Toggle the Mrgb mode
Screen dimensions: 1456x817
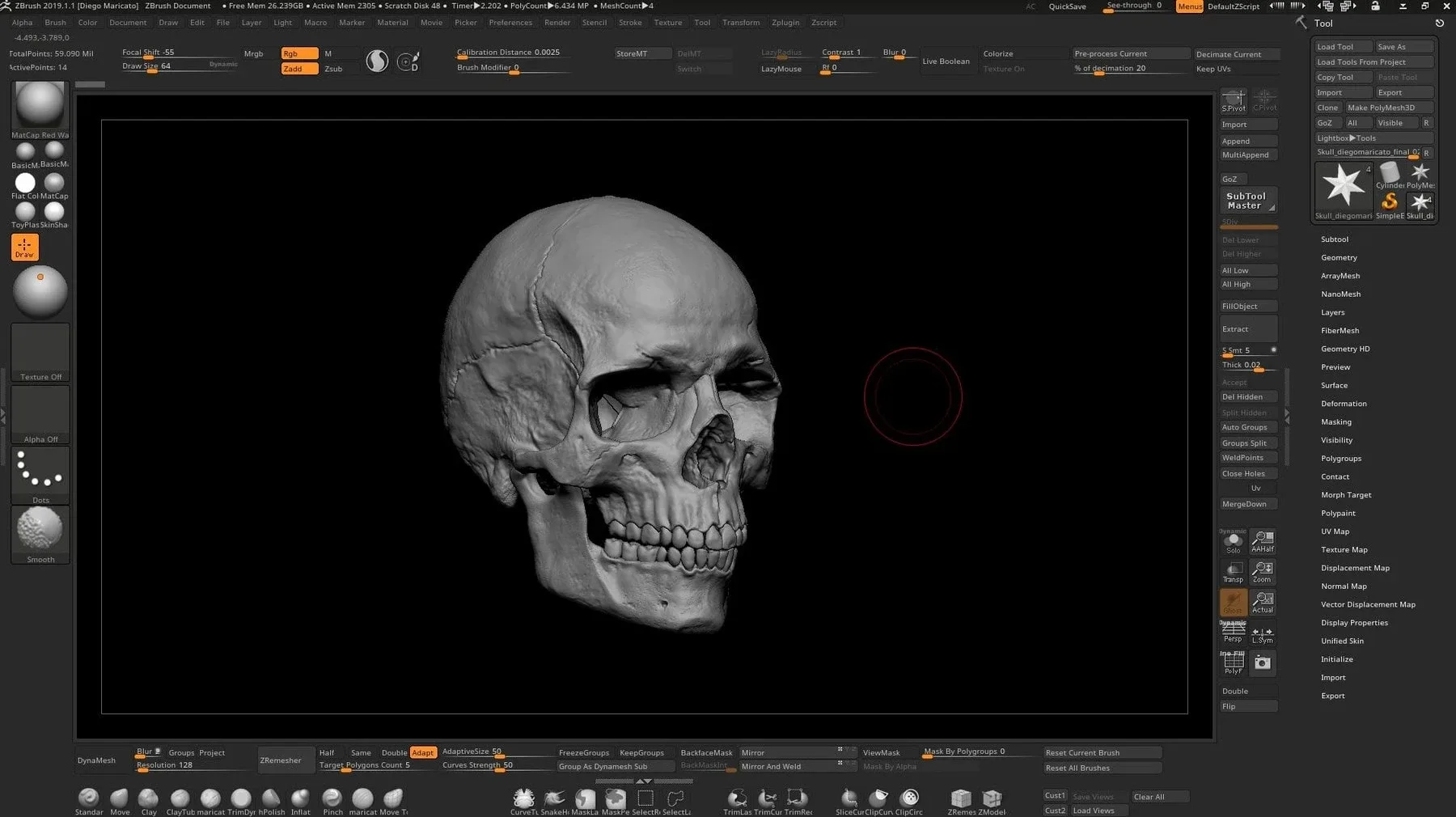coord(254,53)
